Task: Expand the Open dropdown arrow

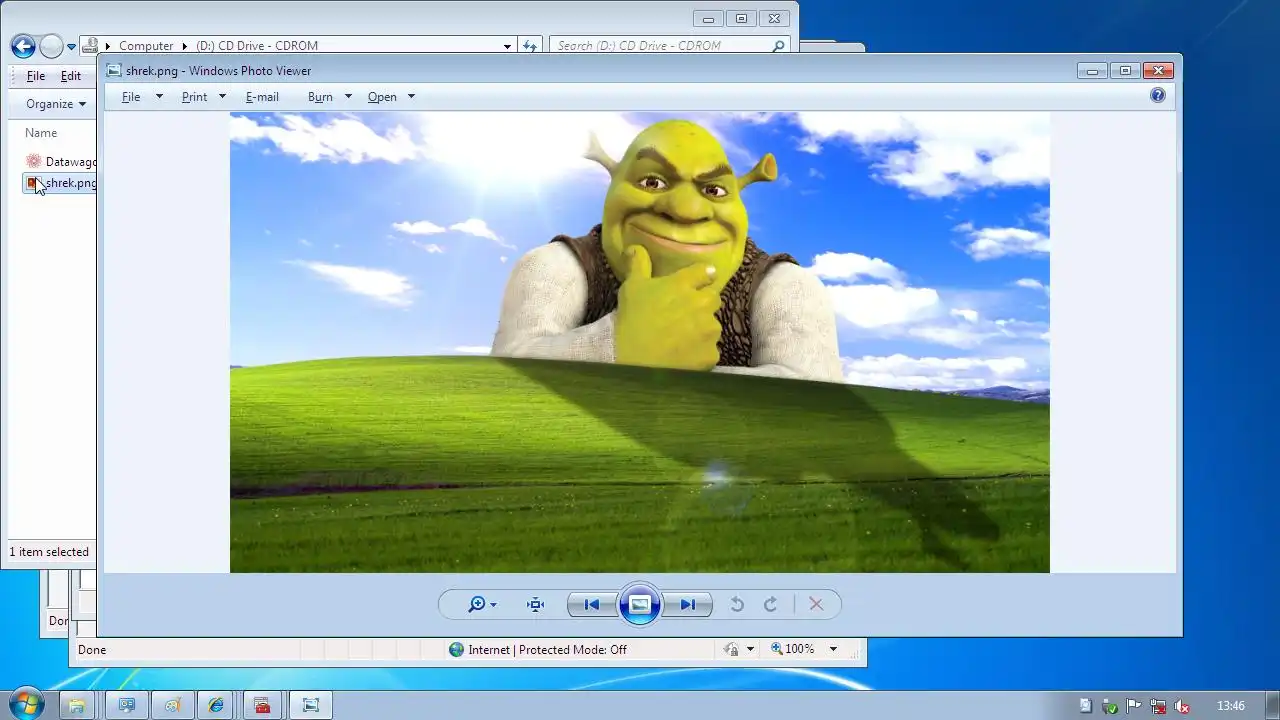Action: point(411,97)
